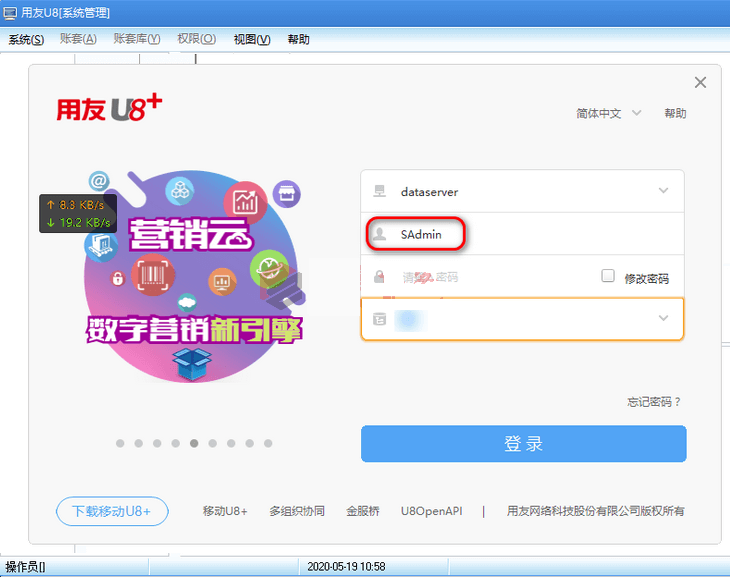Screen dimensions: 730x577
Task: Open the 帮助 menu in menu bar
Action: (298, 40)
